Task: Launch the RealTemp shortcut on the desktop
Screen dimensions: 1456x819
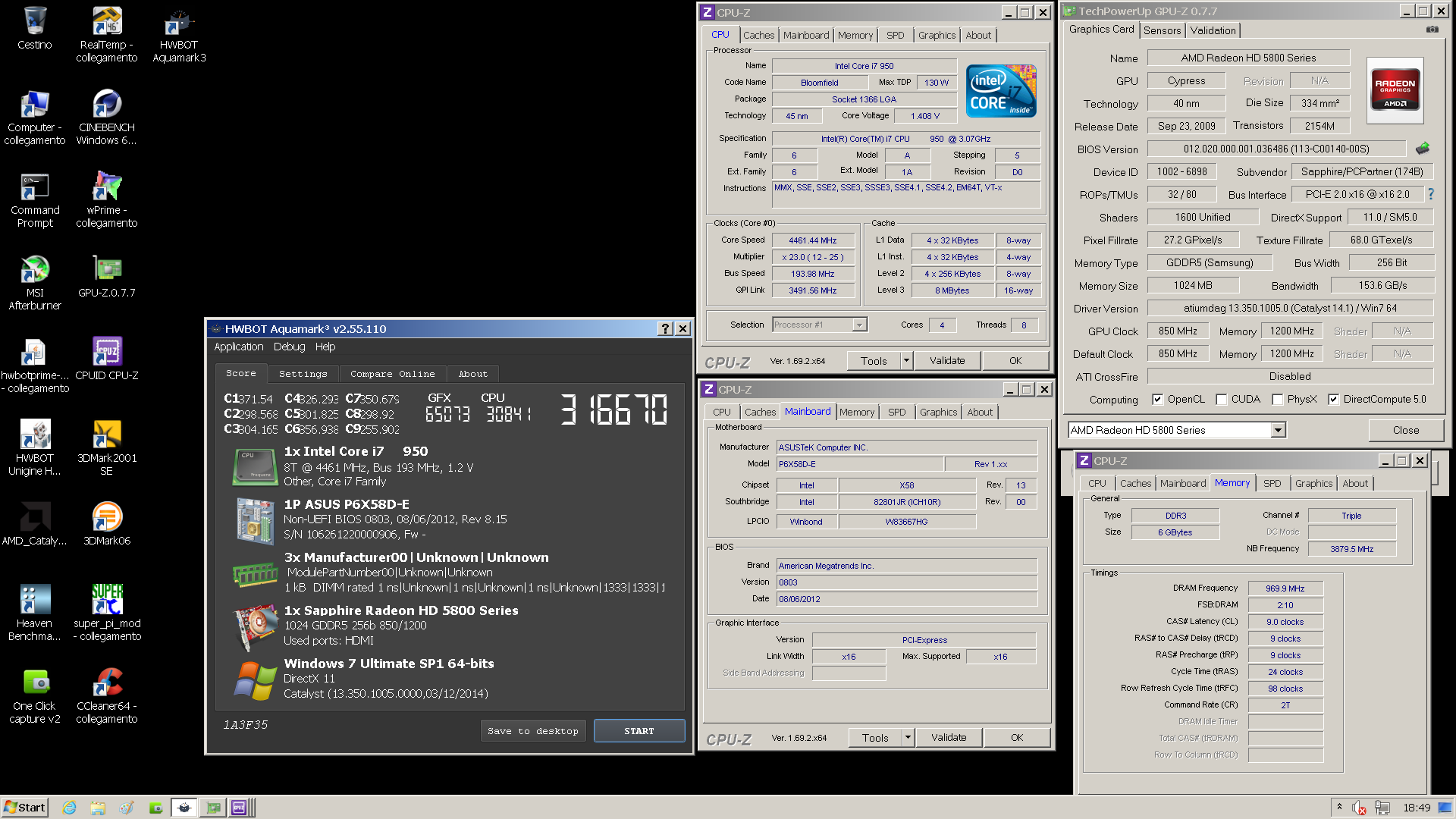Action: coord(107,35)
